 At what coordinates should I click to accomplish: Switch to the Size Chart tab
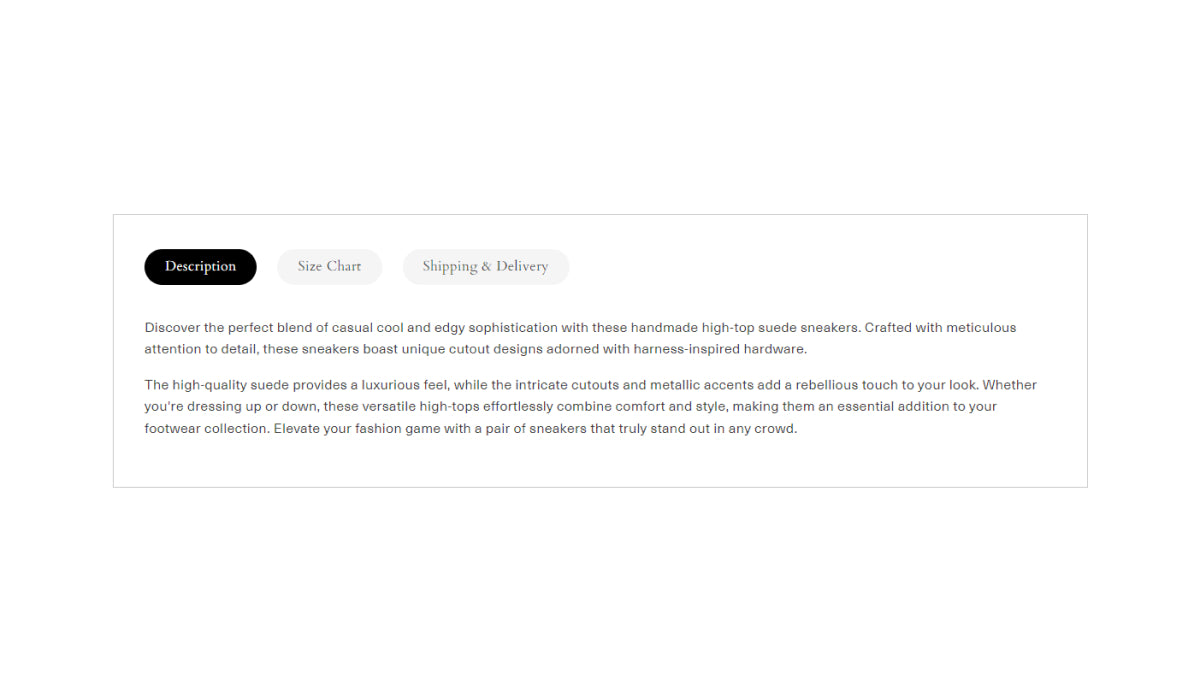pos(330,267)
